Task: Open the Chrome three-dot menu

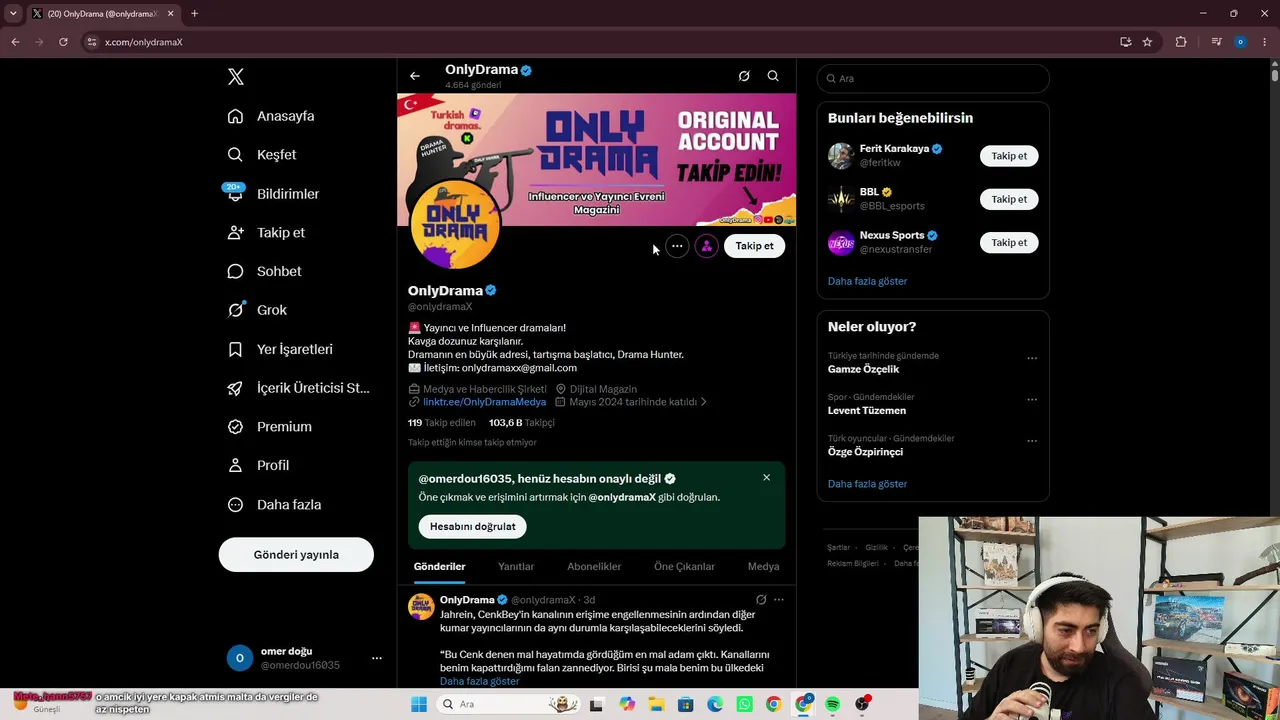Action: pyautogui.click(x=1265, y=42)
